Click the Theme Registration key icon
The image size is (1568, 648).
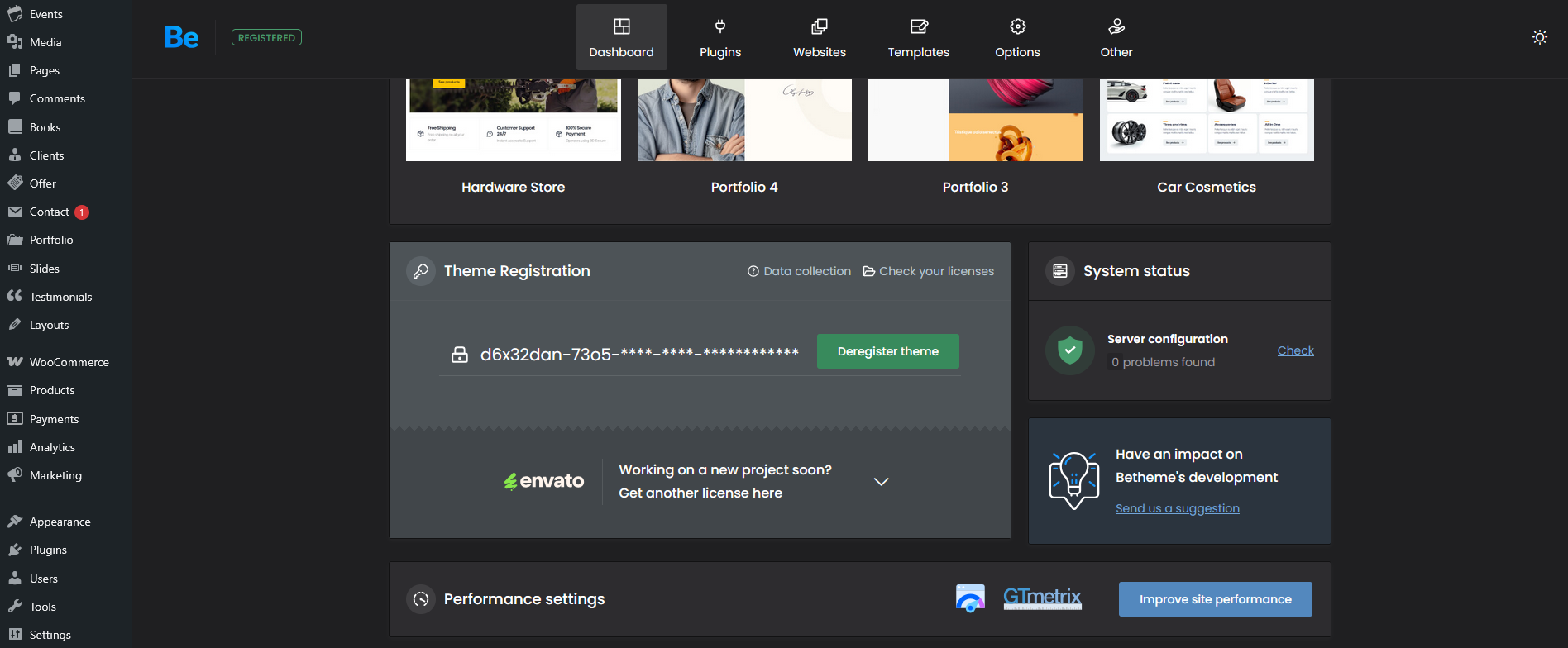pos(421,271)
